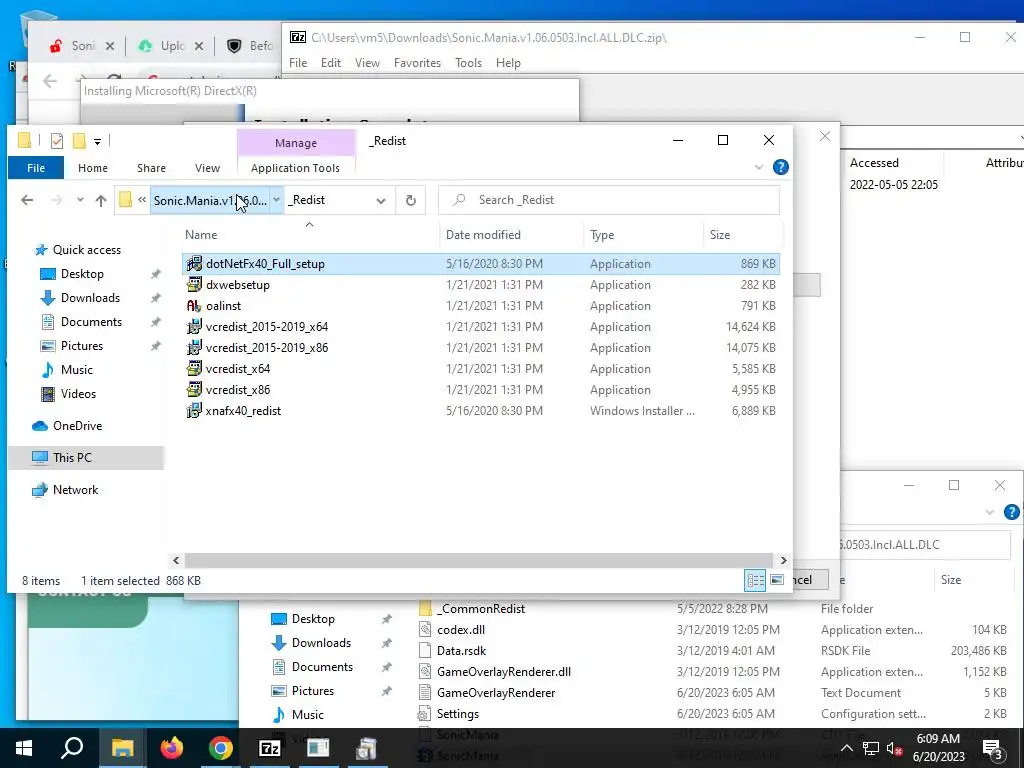
Task: Click the Explorer help question mark icon
Action: (780, 167)
